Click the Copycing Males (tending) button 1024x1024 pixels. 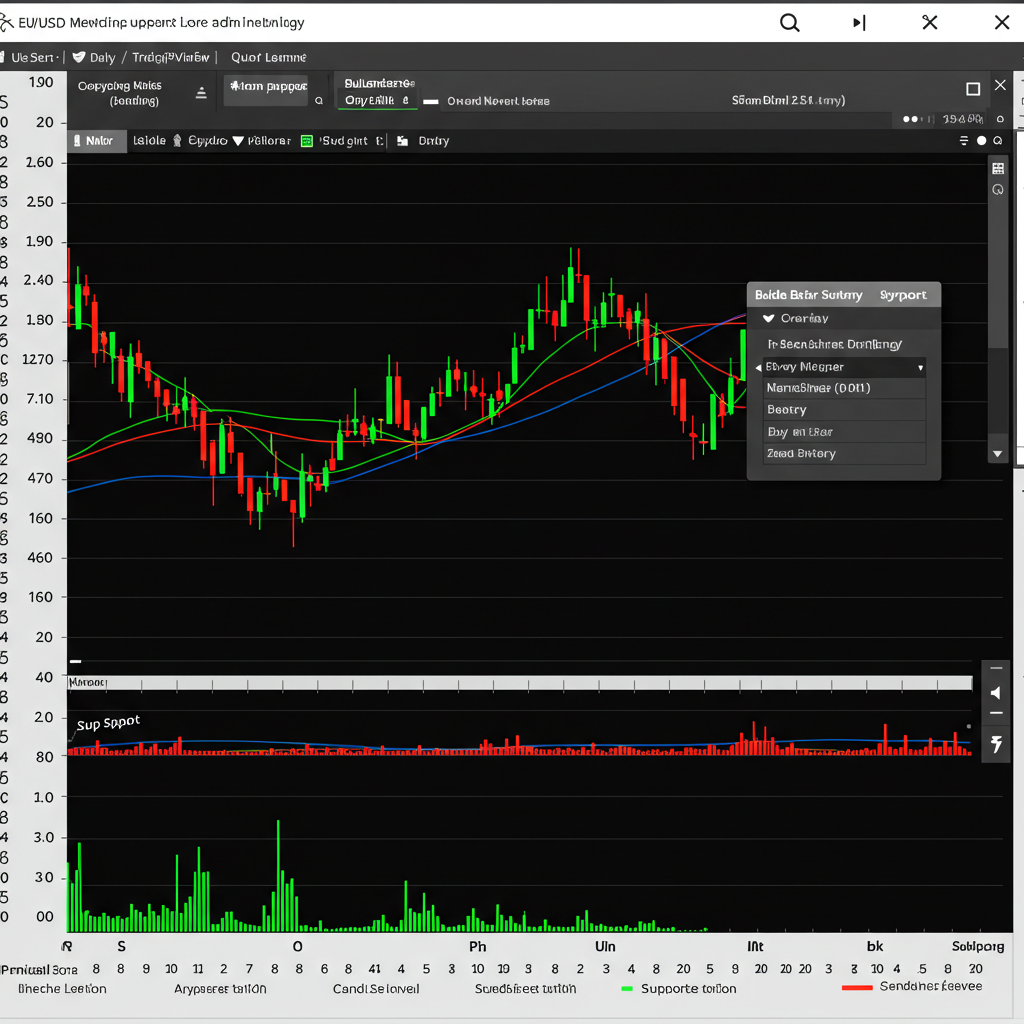click(120, 93)
